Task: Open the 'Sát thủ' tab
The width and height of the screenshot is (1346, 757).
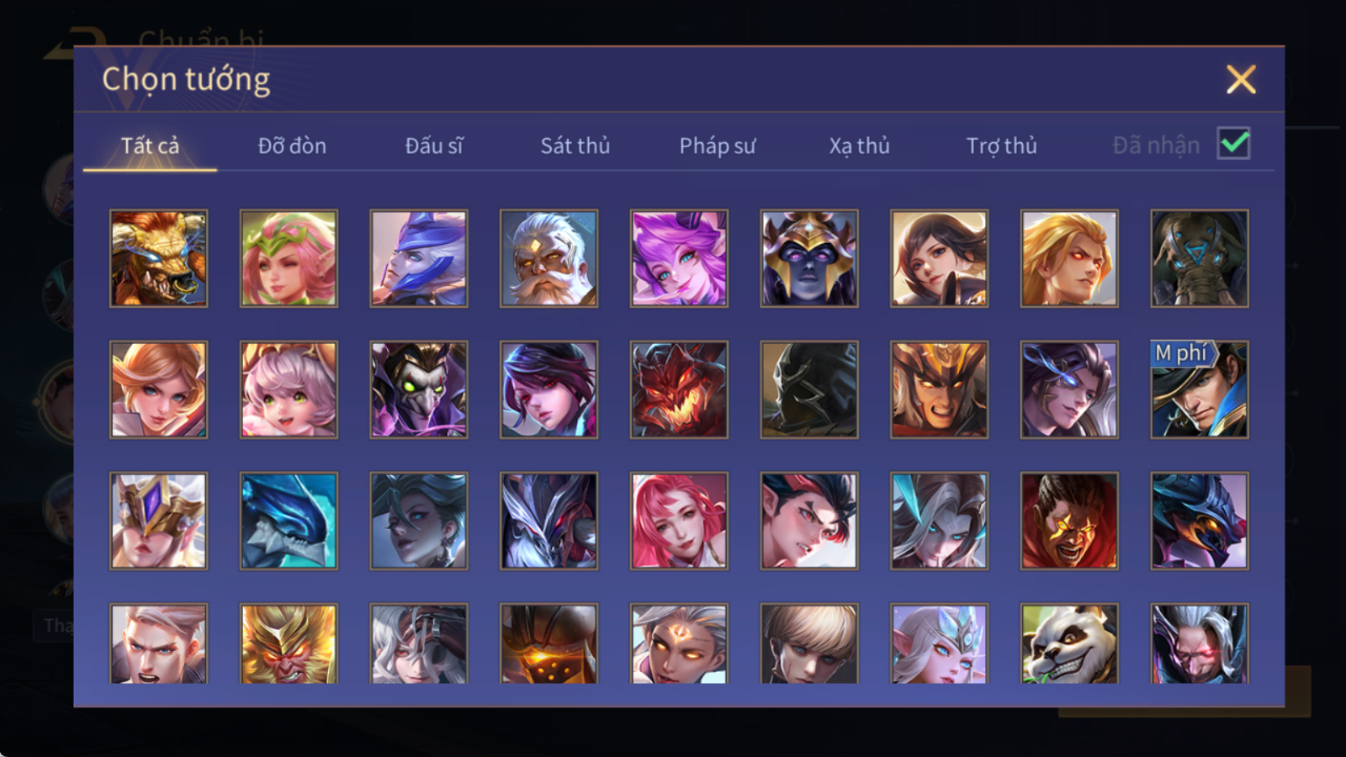Action: [x=575, y=146]
